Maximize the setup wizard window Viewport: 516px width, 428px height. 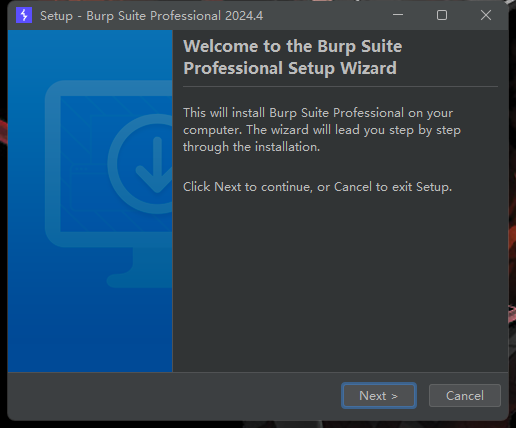tap(442, 15)
